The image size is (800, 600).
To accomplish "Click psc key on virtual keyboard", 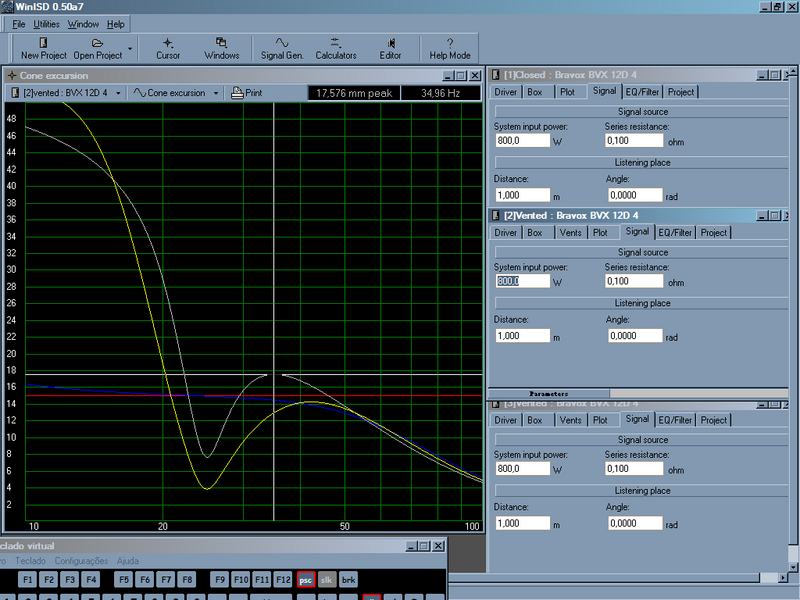I will 306,580.
